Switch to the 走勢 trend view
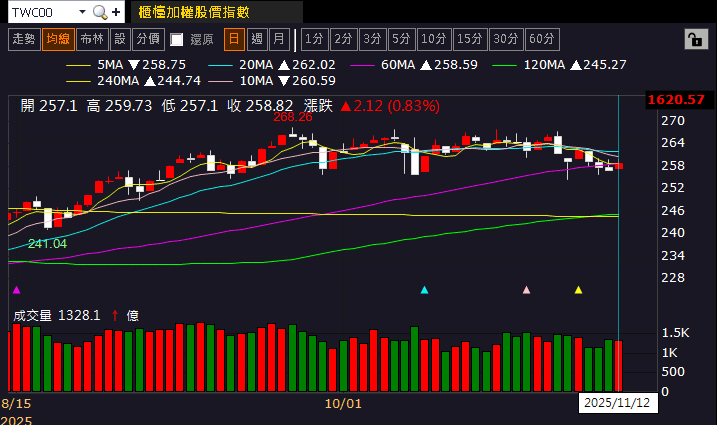This screenshot has width=717, height=425. (x=24, y=39)
